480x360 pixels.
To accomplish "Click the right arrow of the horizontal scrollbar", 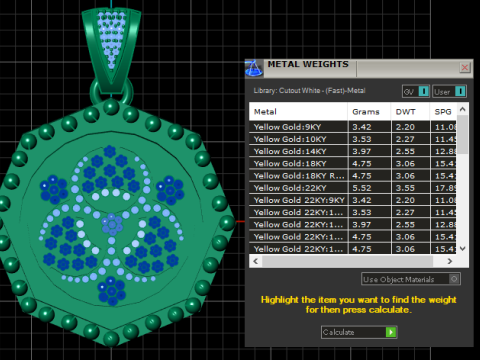I will tap(450, 261).
